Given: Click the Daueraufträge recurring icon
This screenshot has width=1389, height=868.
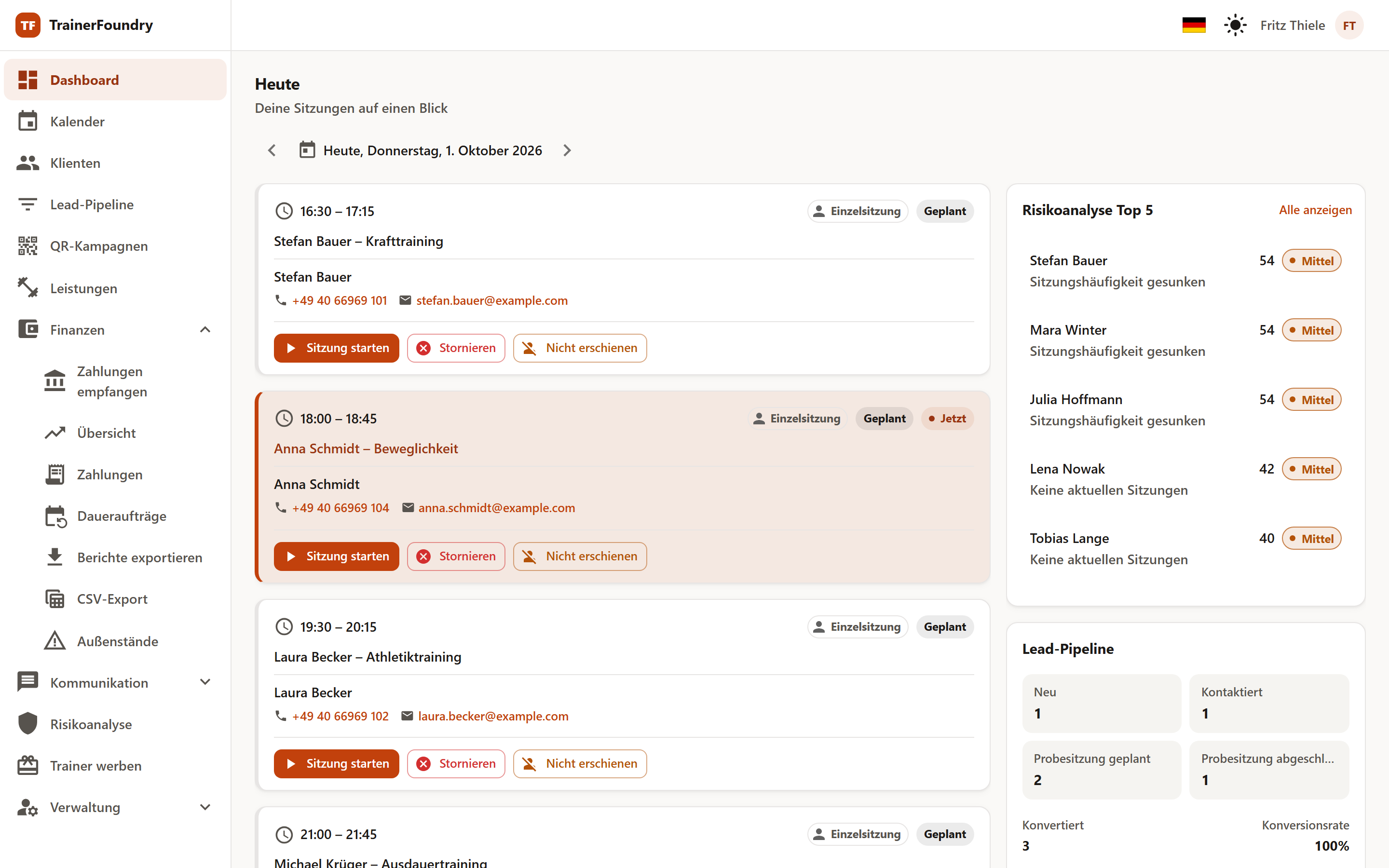Looking at the screenshot, I should click(55, 516).
